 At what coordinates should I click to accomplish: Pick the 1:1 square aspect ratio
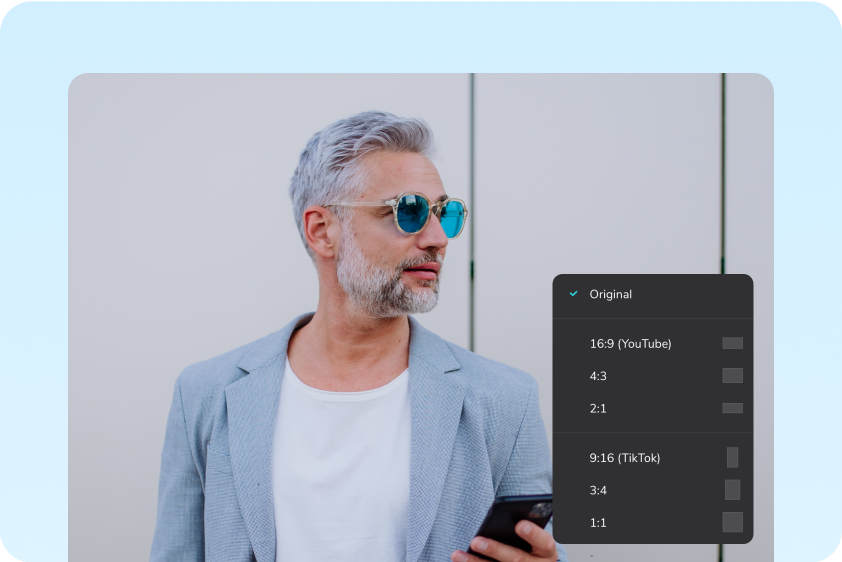[652, 522]
